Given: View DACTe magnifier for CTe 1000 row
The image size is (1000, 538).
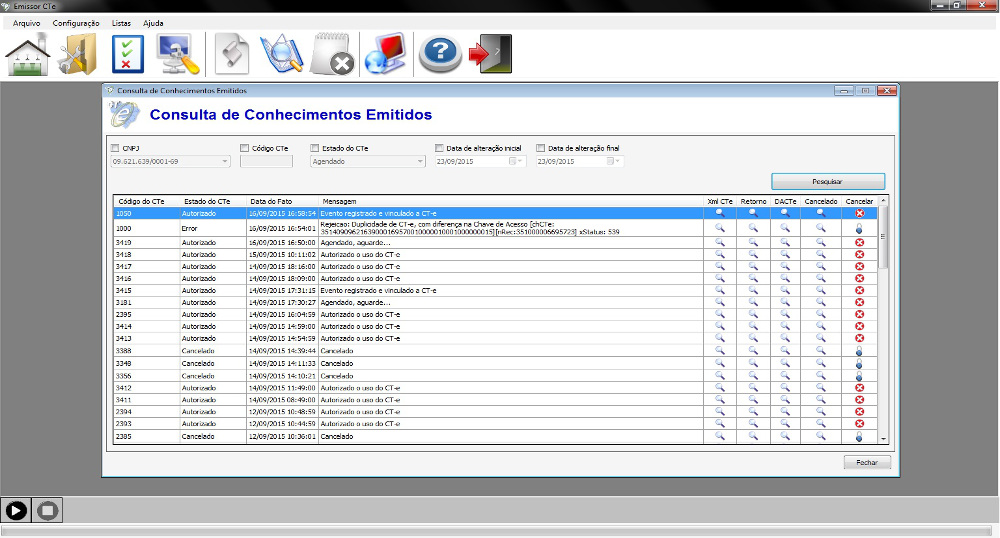Looking at the screenshot, I should tap(786, 228).
